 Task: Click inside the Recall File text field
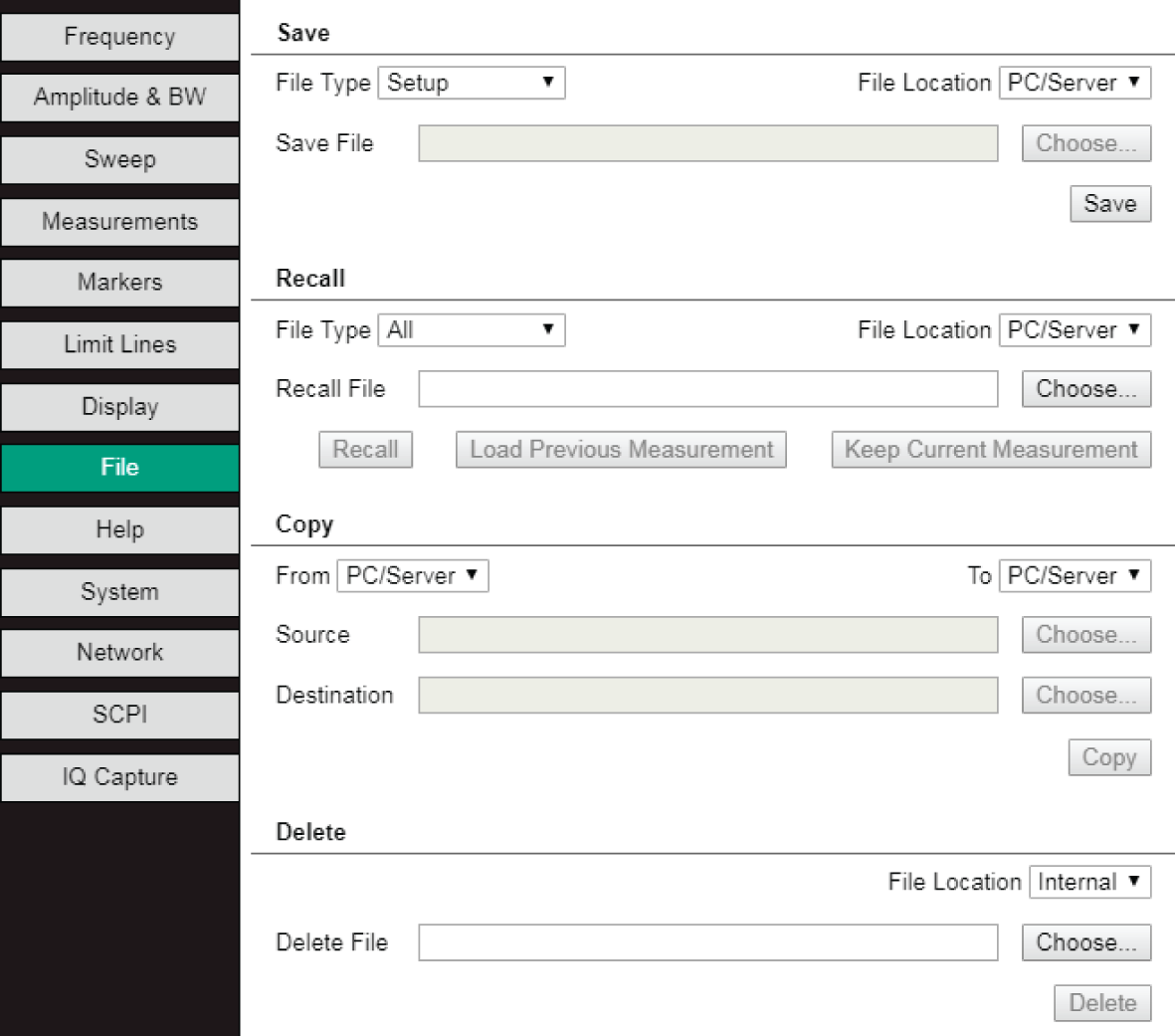coord(707,389)
